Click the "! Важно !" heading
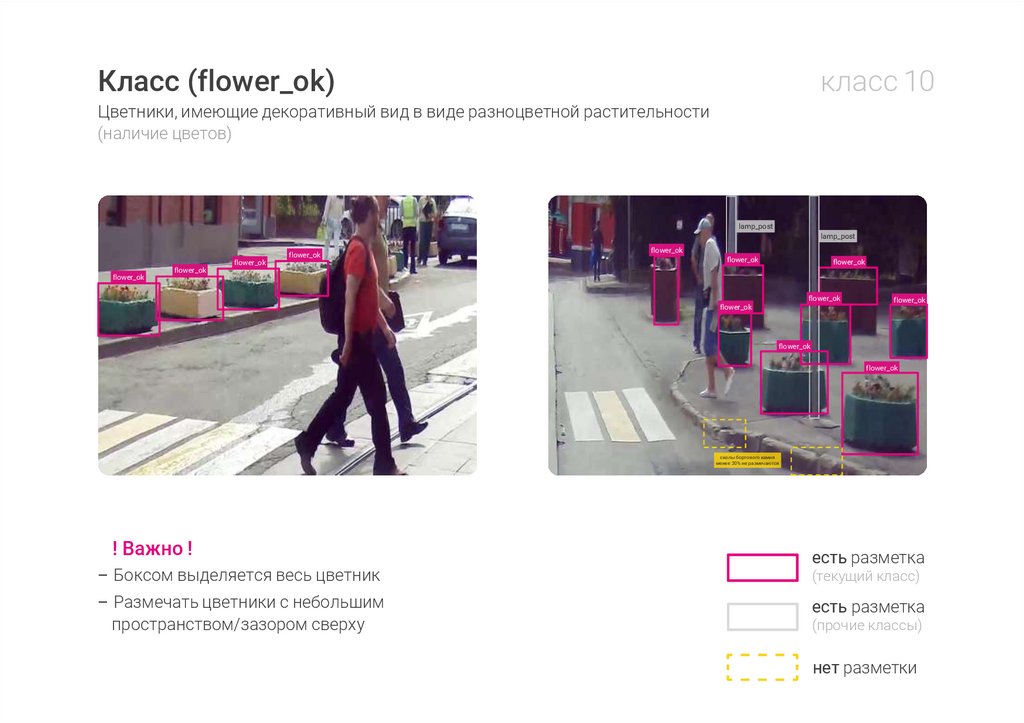 coord(152,548)
